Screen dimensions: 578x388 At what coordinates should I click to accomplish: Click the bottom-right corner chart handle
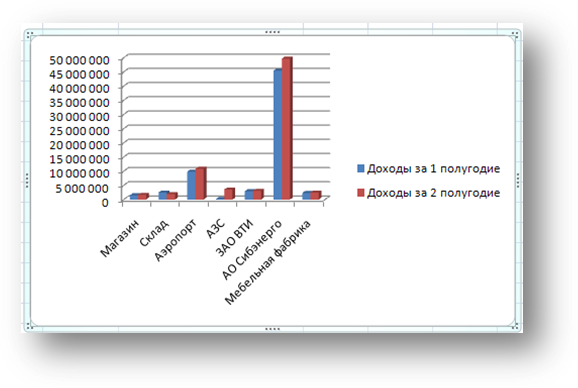pos(515,326)
